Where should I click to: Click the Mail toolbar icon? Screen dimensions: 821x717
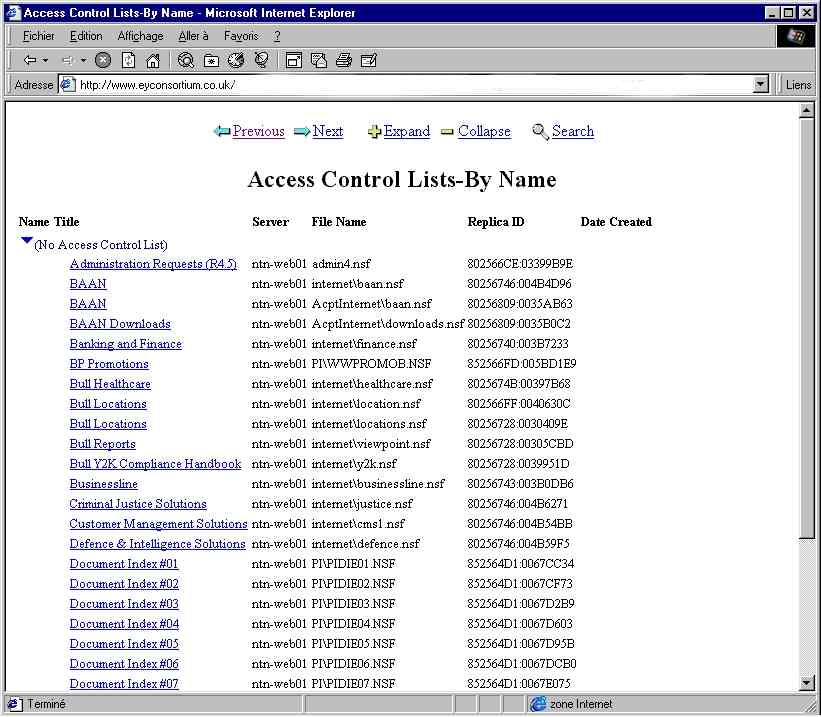tap(319, 61)
